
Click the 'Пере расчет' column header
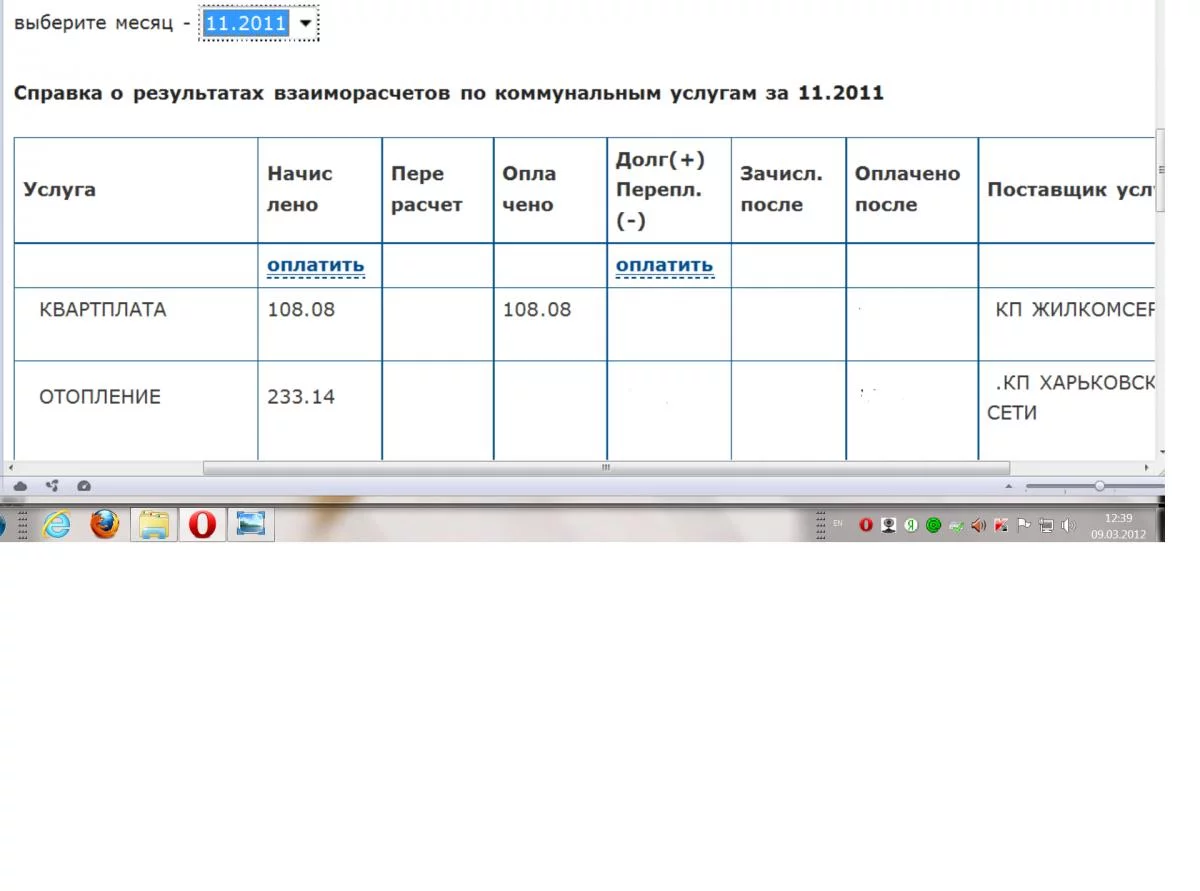(x=438, y=190)
